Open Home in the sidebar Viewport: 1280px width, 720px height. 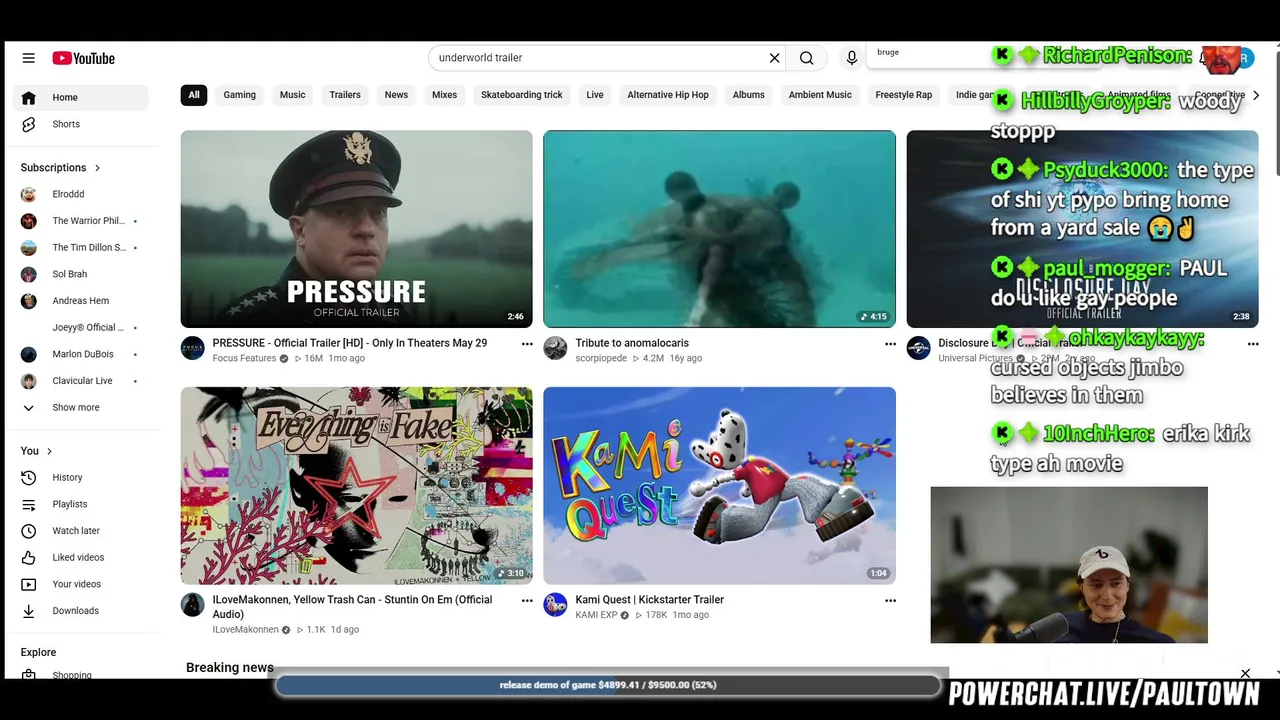pyautogui.click(x=80, y=97)
